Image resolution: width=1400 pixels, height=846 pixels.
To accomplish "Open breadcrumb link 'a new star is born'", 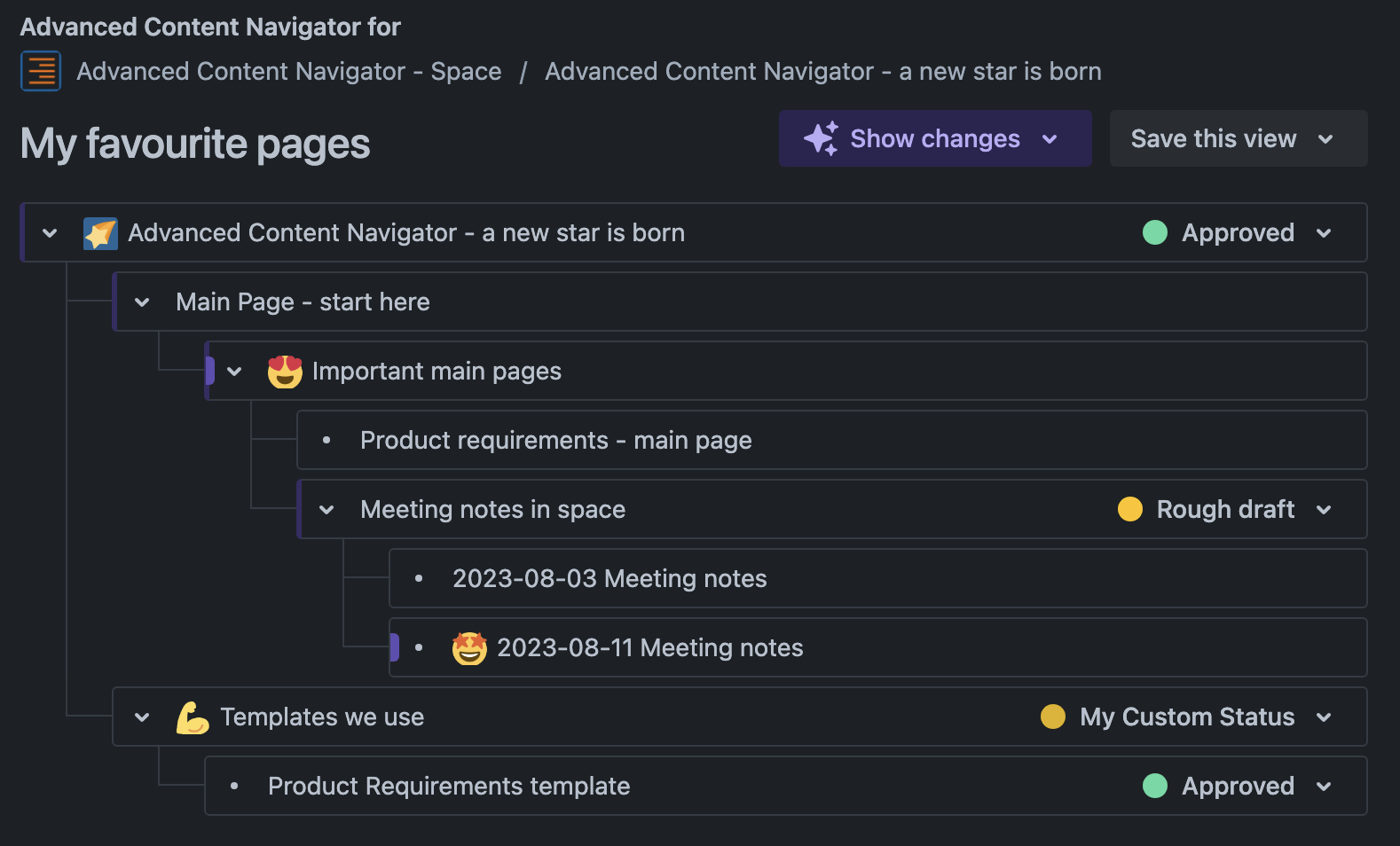I will [822, 71].
